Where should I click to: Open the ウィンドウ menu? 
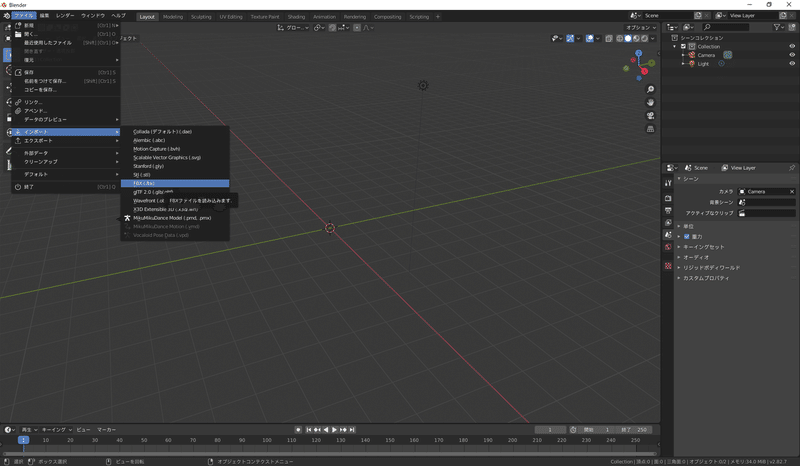tap(93, 16)
